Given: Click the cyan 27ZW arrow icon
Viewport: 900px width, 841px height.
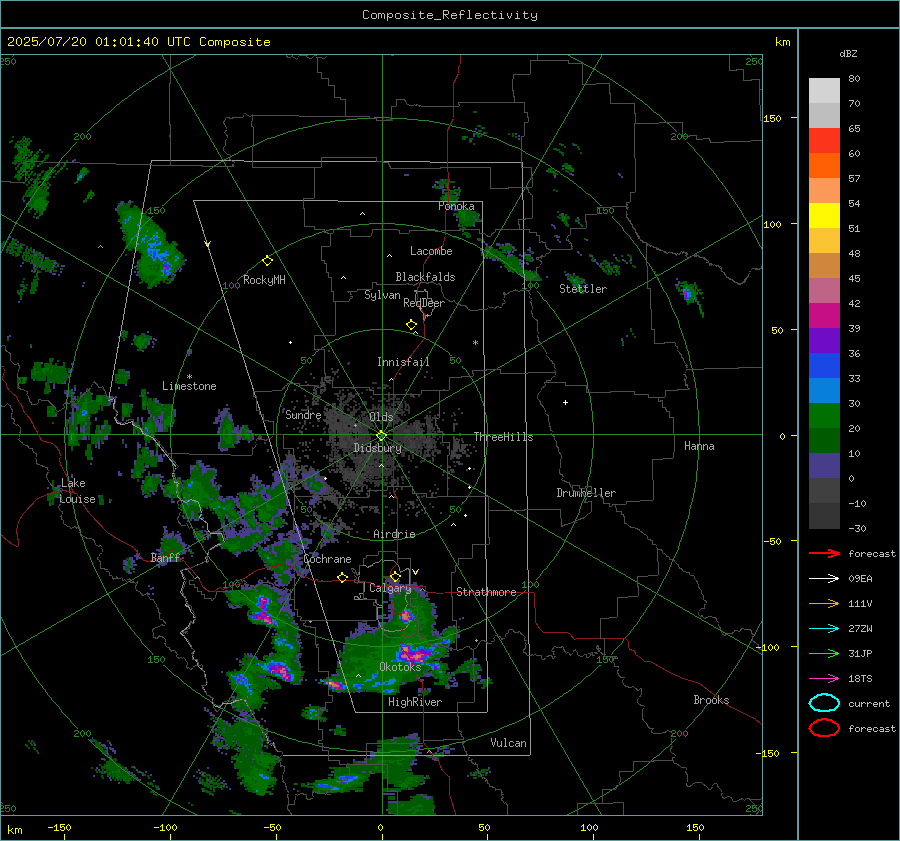Looking at the screenshot, I should coord(824,629).
